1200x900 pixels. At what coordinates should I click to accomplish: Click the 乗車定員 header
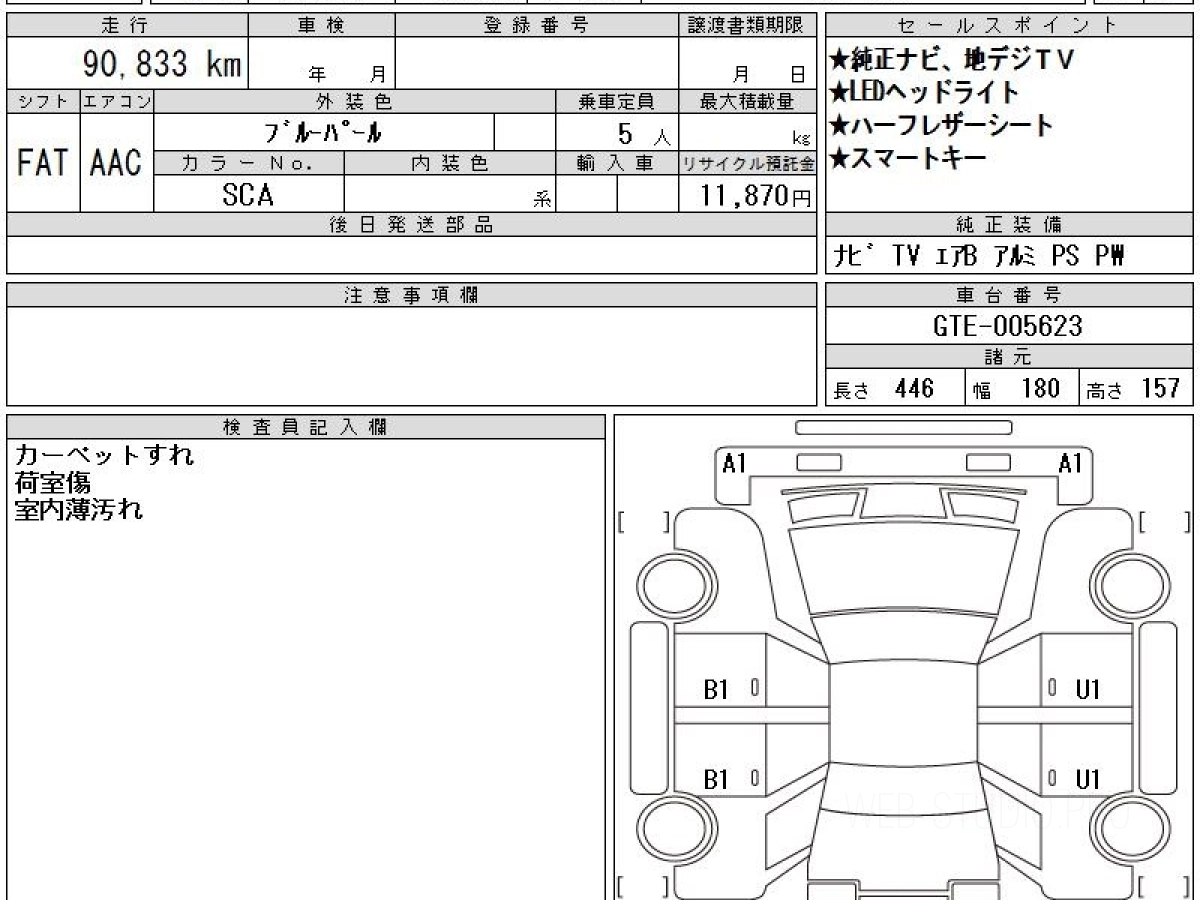click(617, 101)
